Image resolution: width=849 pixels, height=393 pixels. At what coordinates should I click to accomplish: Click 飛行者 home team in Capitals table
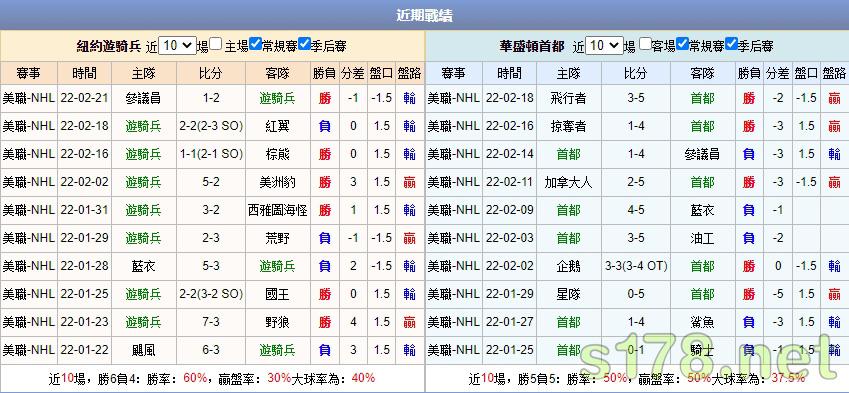(x=569, y=98)
